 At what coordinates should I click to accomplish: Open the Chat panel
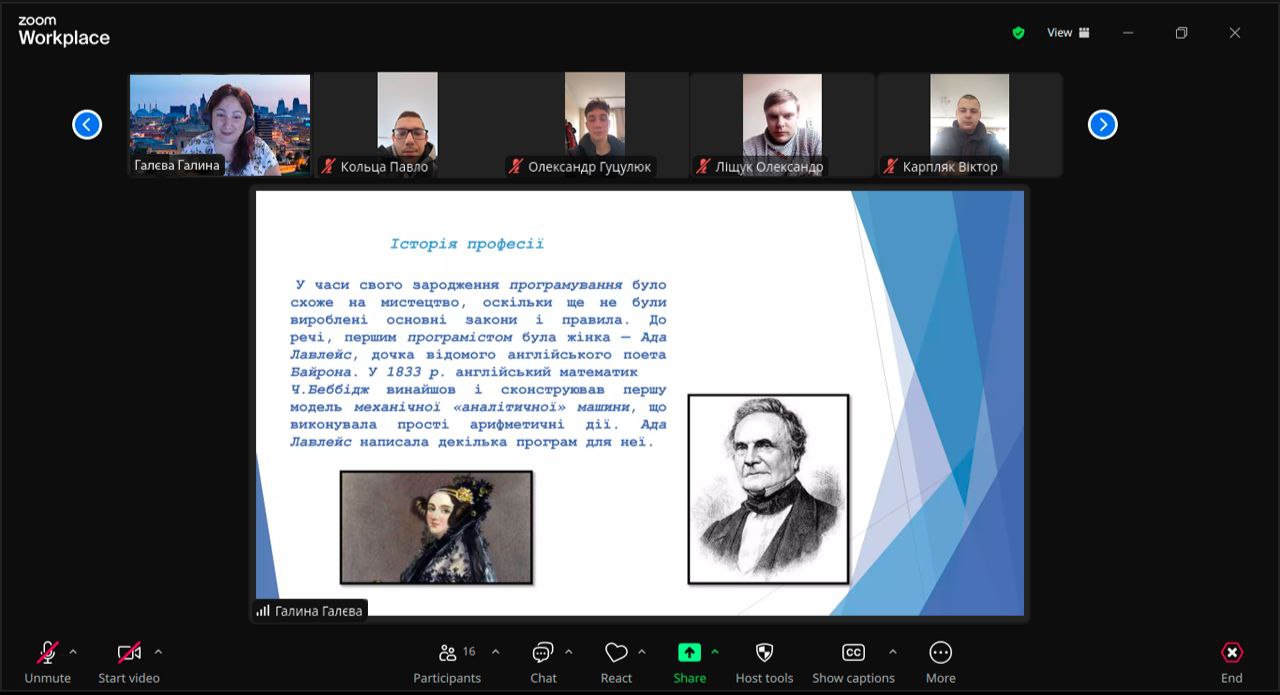(x=543, y=662)
